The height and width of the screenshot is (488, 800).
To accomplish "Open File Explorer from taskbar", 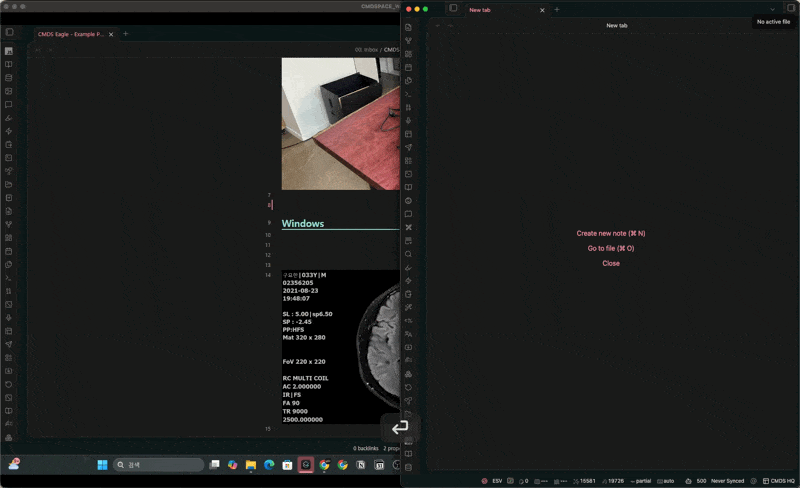I will coord(251,465).
